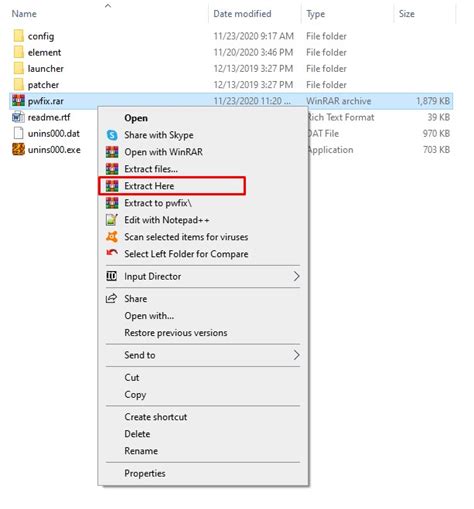Viewport: 474px width, 509px height.
Task: Click the launcher folder icon
Action: [19, 68]
